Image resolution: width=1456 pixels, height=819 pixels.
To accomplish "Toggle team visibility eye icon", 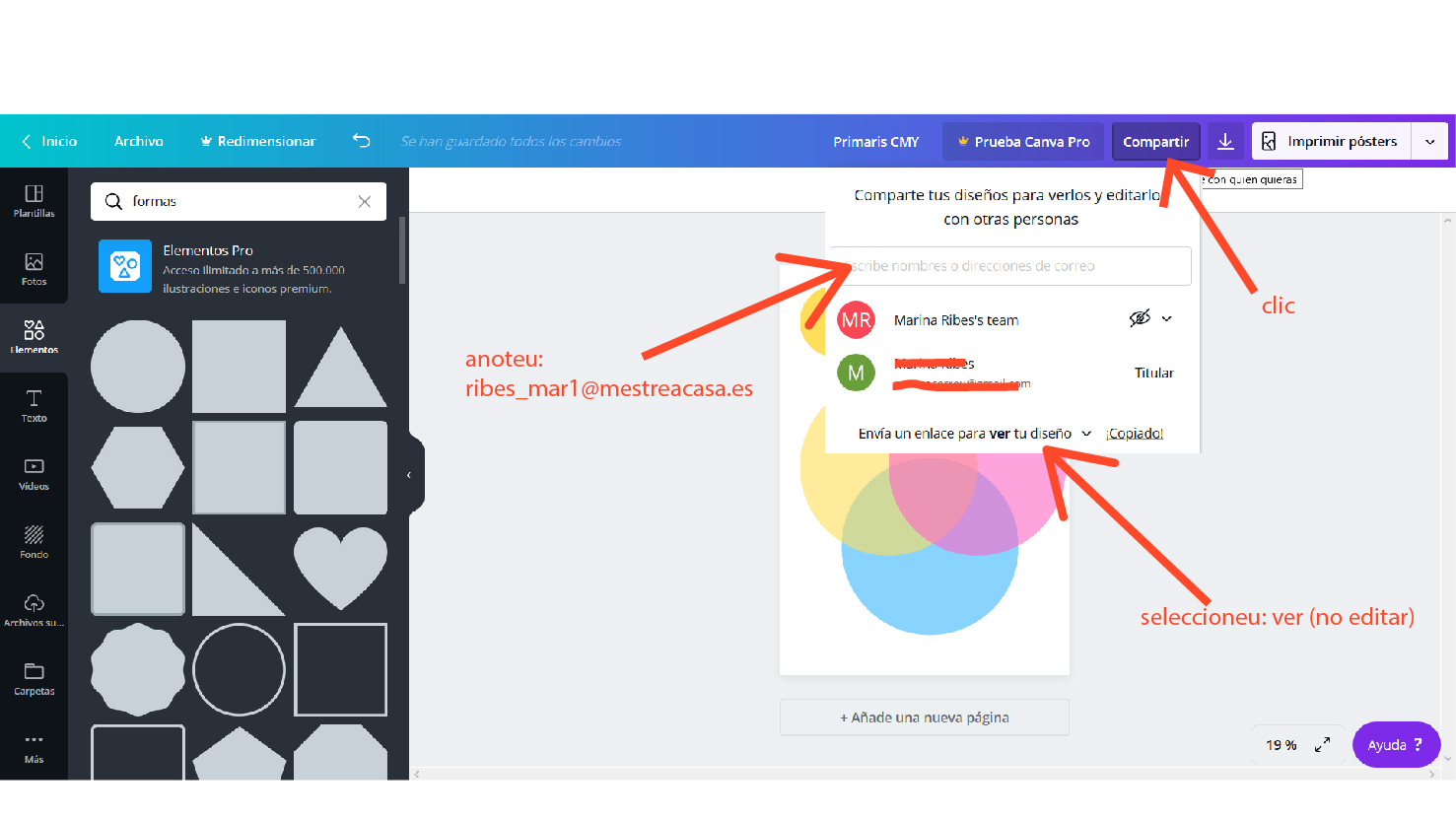I will (1140, 318).
